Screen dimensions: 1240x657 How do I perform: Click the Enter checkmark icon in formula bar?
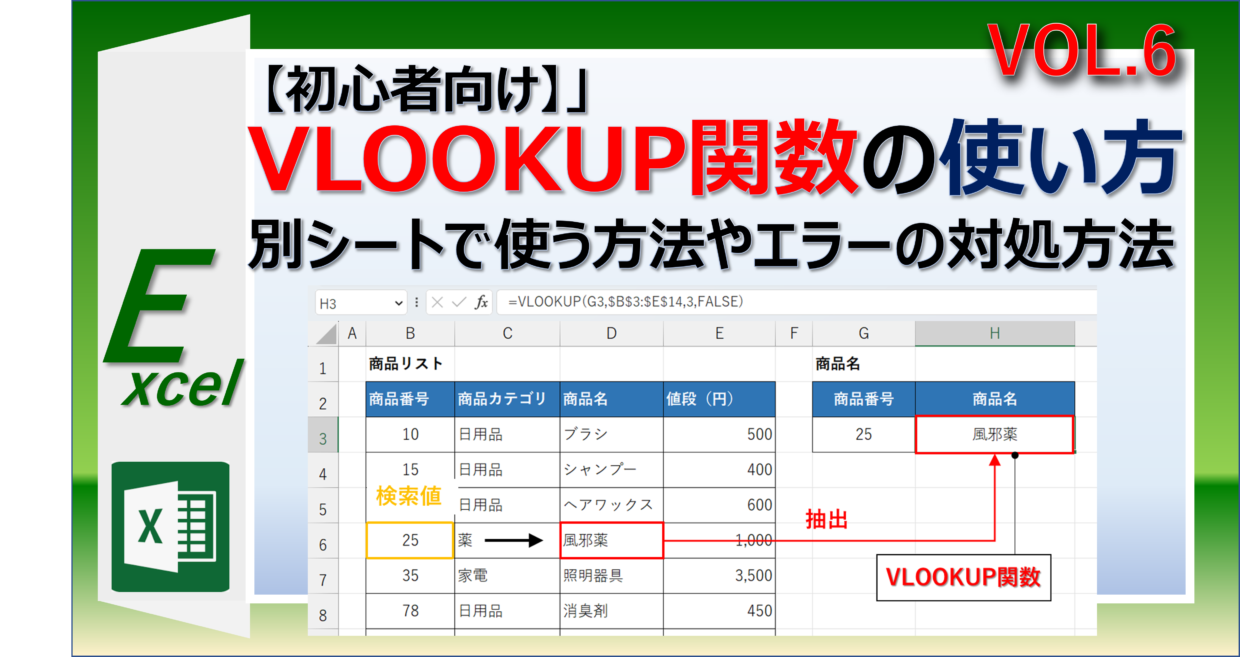click(459, 302)
